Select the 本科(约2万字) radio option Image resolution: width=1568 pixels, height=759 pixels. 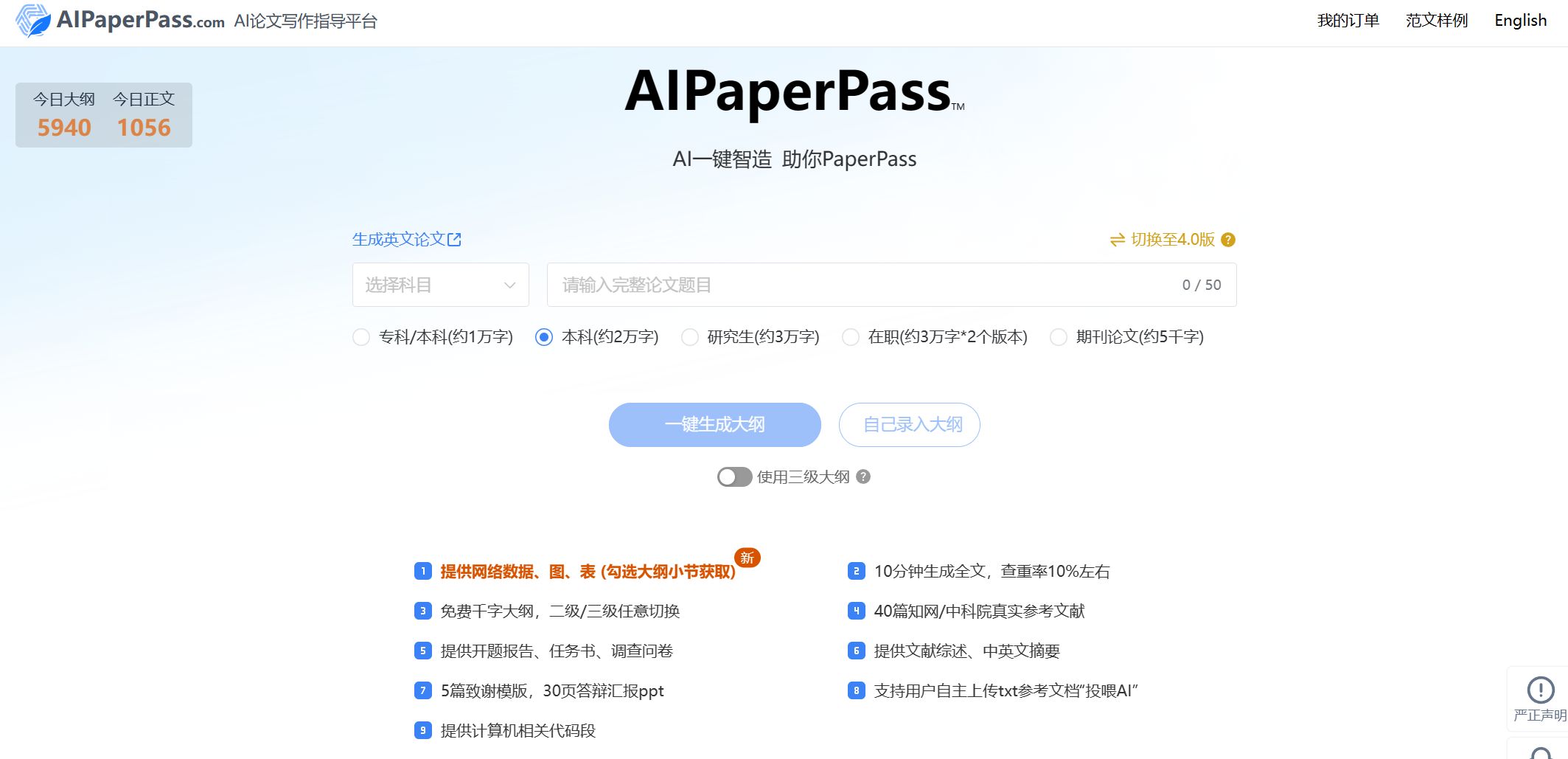[544, 337]
